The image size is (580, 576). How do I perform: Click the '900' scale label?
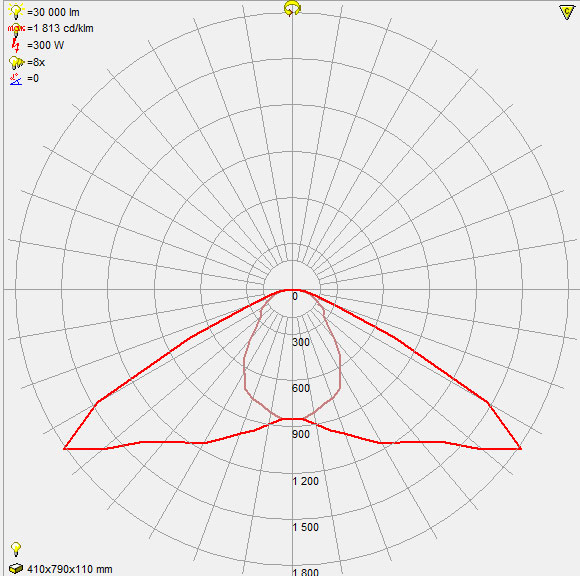tap(301, 434)
